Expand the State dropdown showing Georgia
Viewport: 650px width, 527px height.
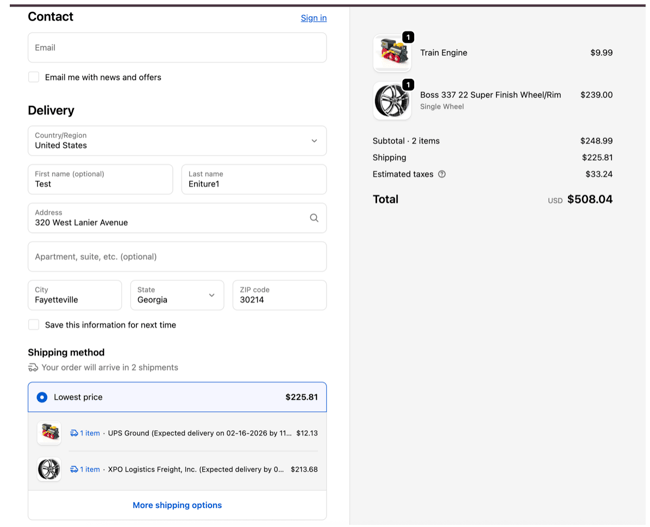(177, 295)
